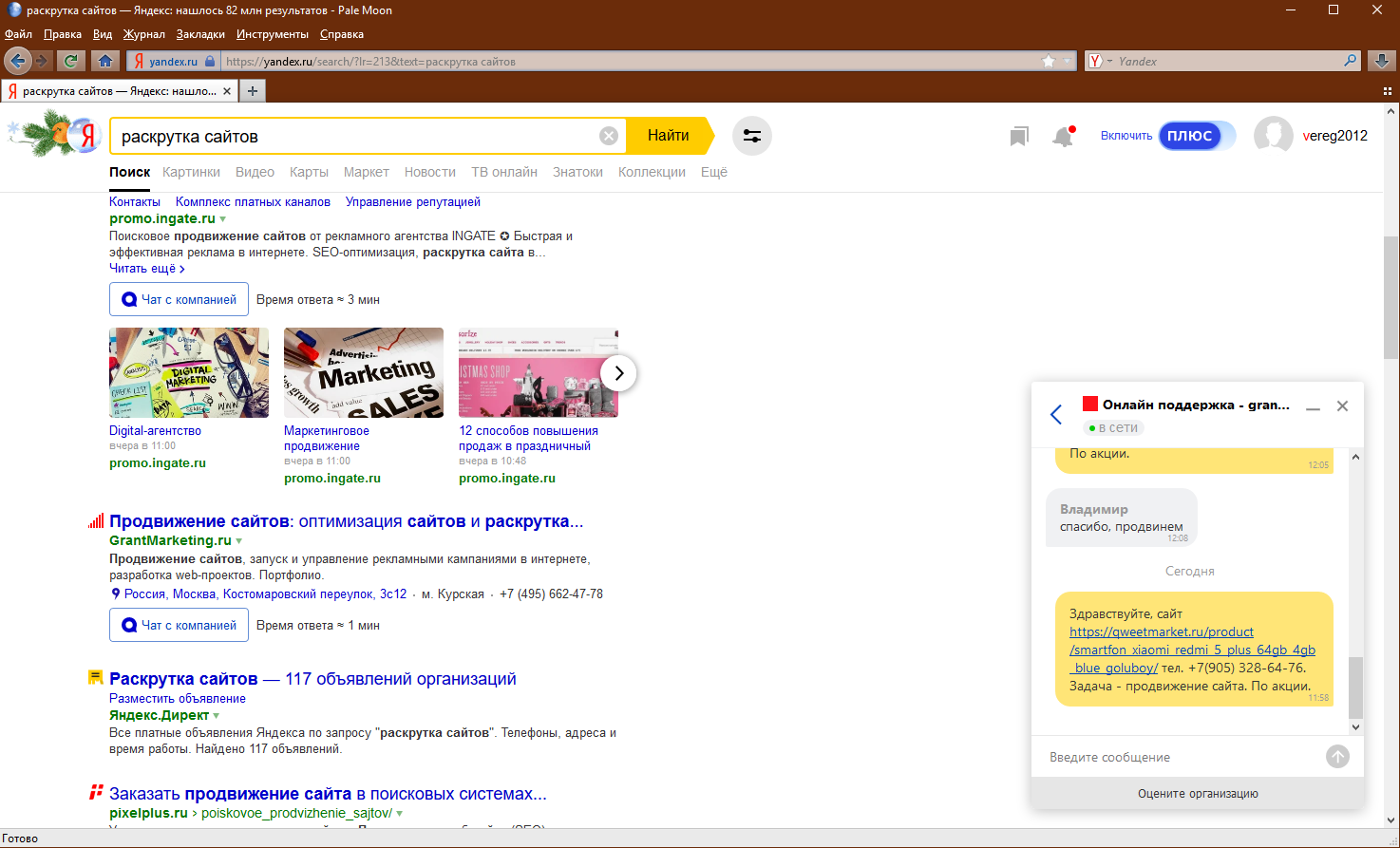The width and height of the screenshot is (1400, 848).
Task: Focus the Введите сообщение chat input
Action: click(x=1178, y=757)
